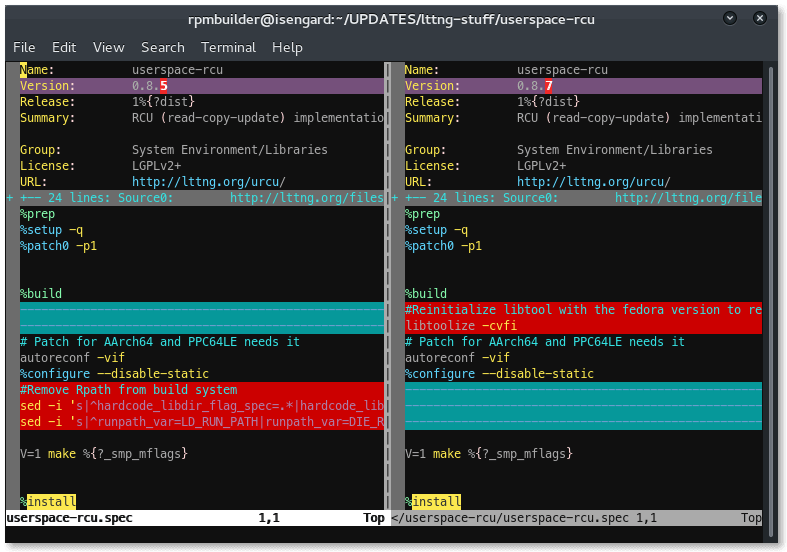The width and height of the screenshot is (787, 552).
Task: Click '%install' in left pane
Action: click(48, 501)
